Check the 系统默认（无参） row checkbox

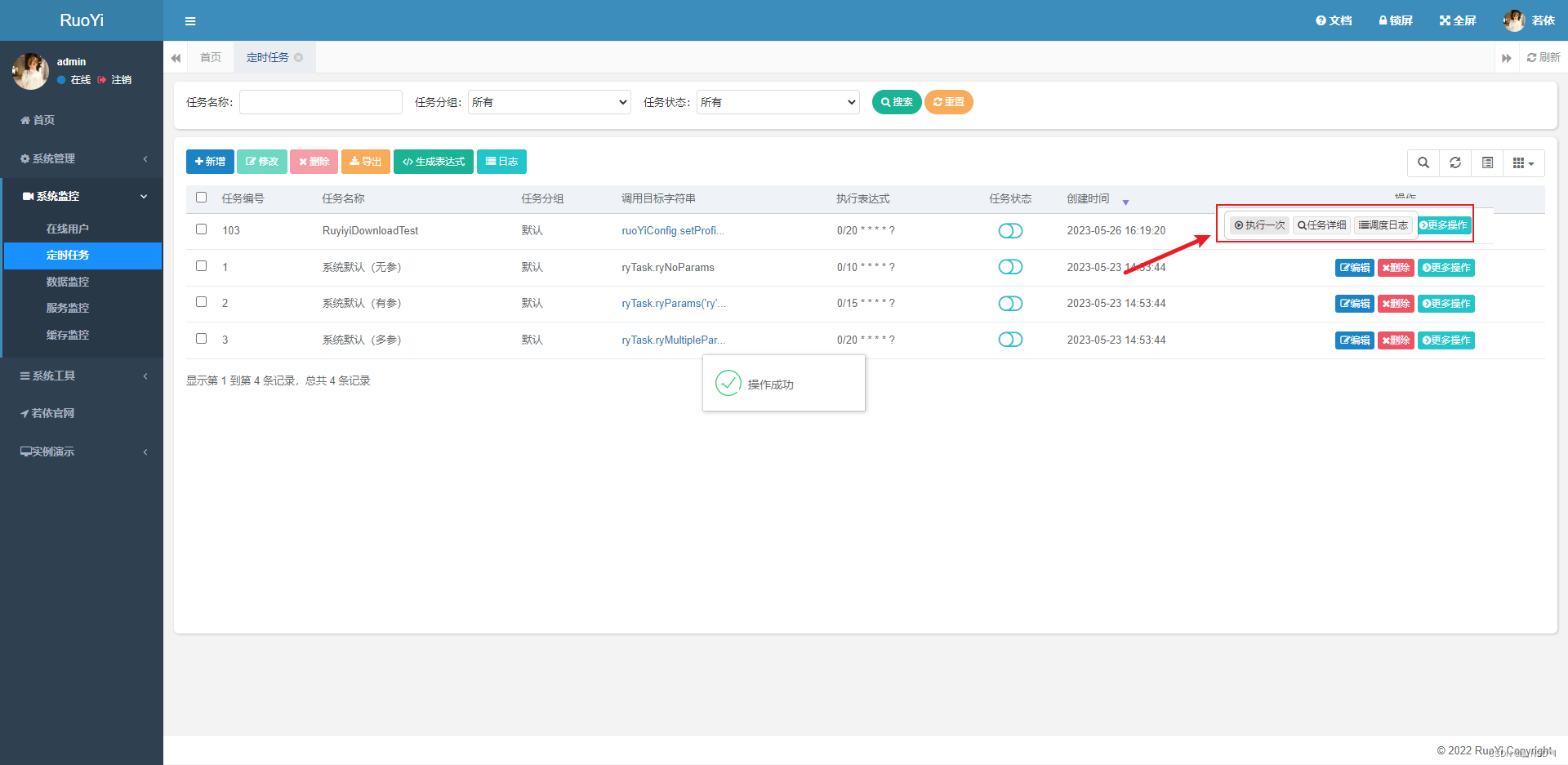point(202,266)
